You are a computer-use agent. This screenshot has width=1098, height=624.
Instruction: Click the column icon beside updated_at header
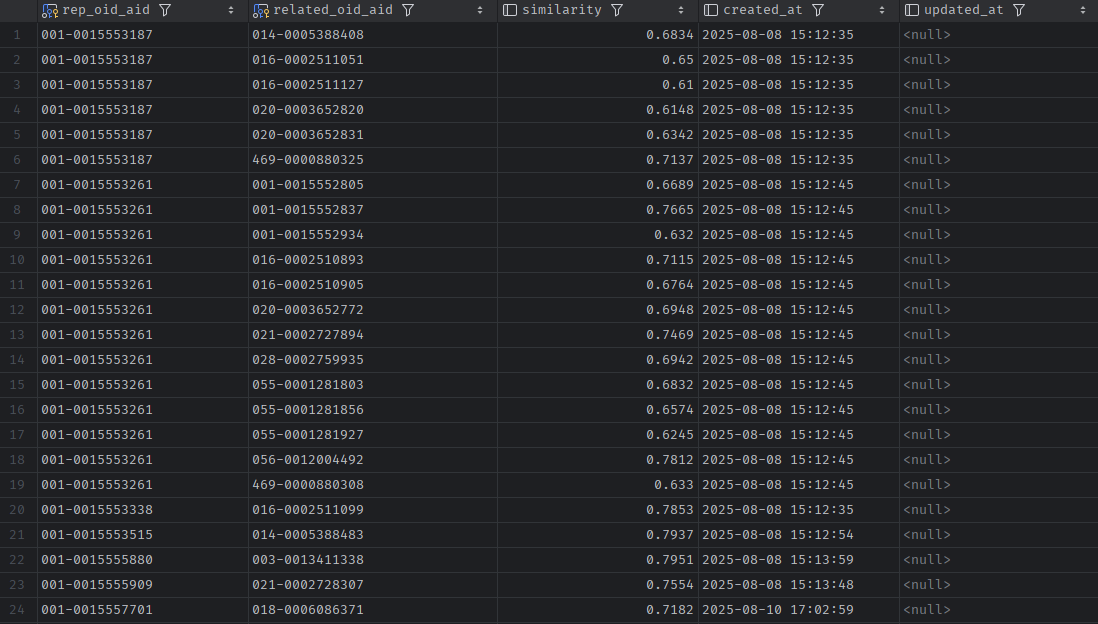click(912, 10)
